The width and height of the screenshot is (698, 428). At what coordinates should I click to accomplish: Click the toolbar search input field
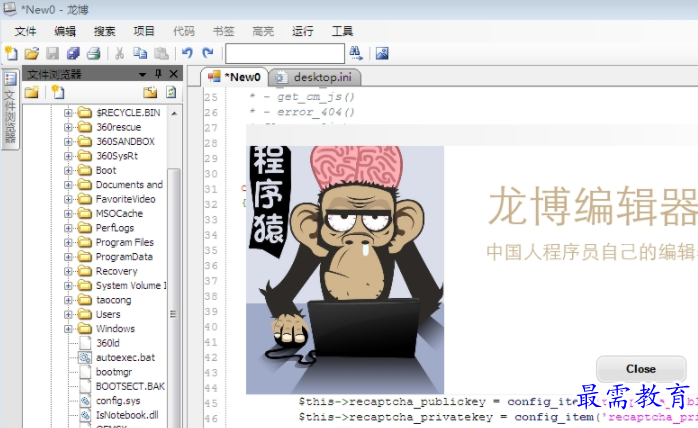pos(284,53)
